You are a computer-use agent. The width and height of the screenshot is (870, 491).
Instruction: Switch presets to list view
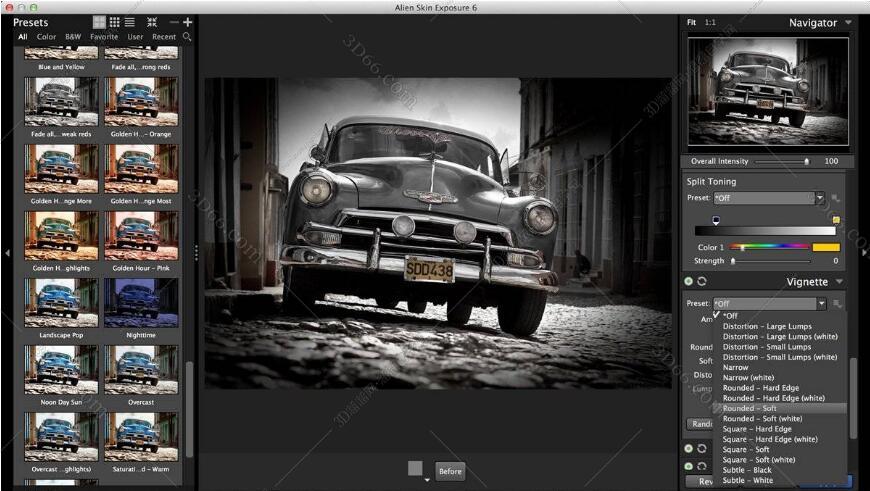pyautogui.click(x=130, y=22)
